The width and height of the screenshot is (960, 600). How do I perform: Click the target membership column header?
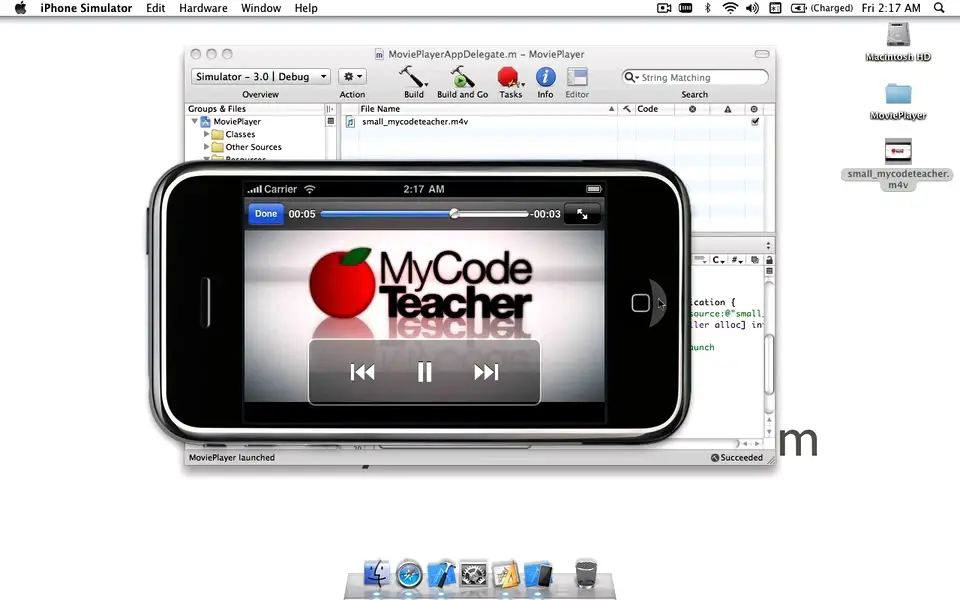pyautogui.click(x=754, y=109)
